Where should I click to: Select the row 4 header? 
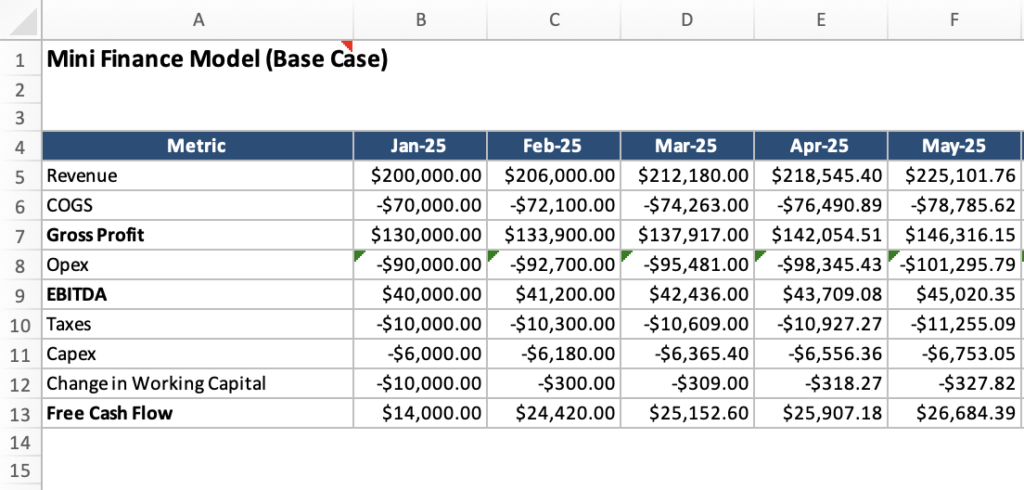20,146
